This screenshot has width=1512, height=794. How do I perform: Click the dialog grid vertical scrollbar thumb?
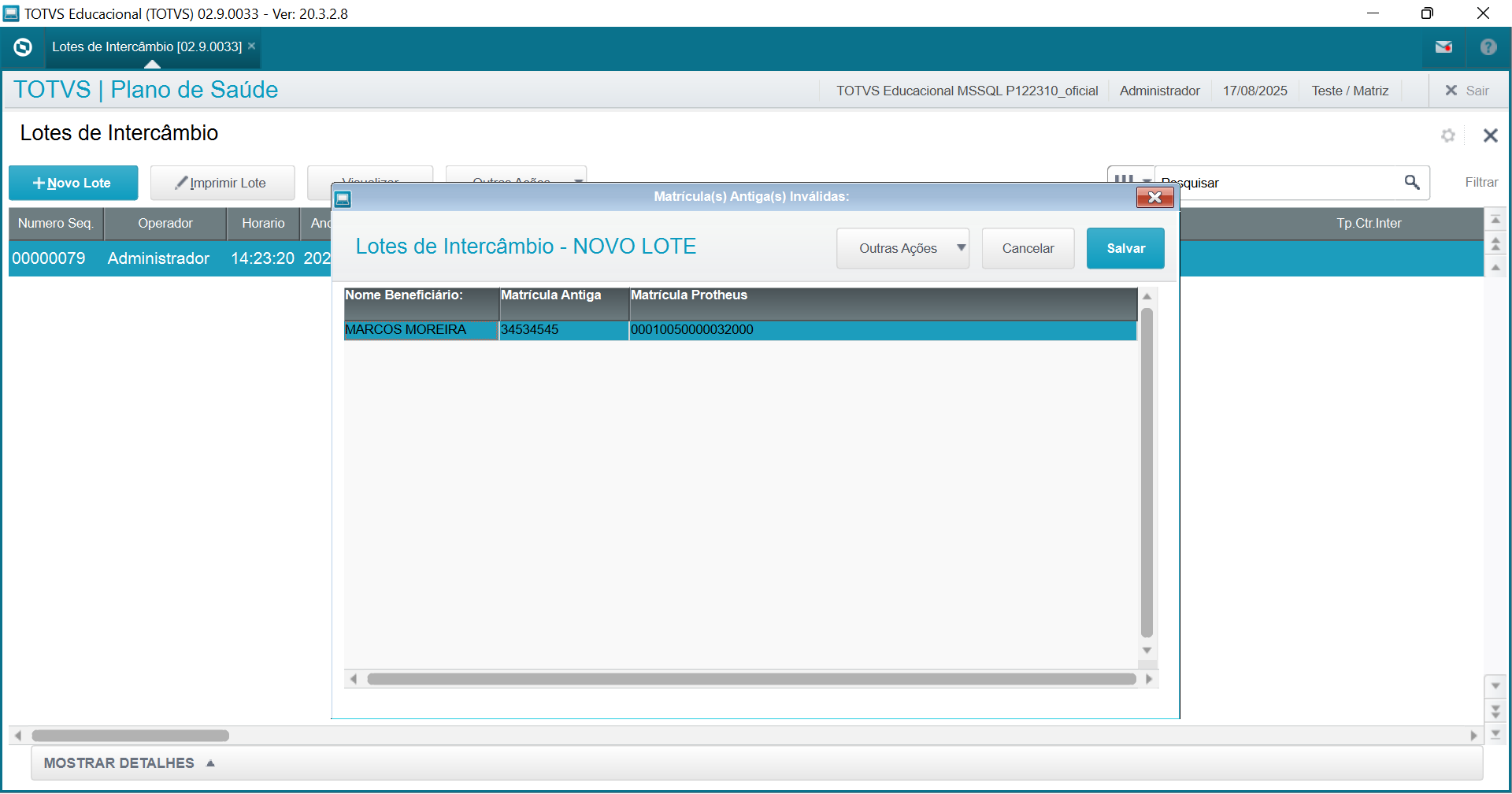(x=1147, y=473)
